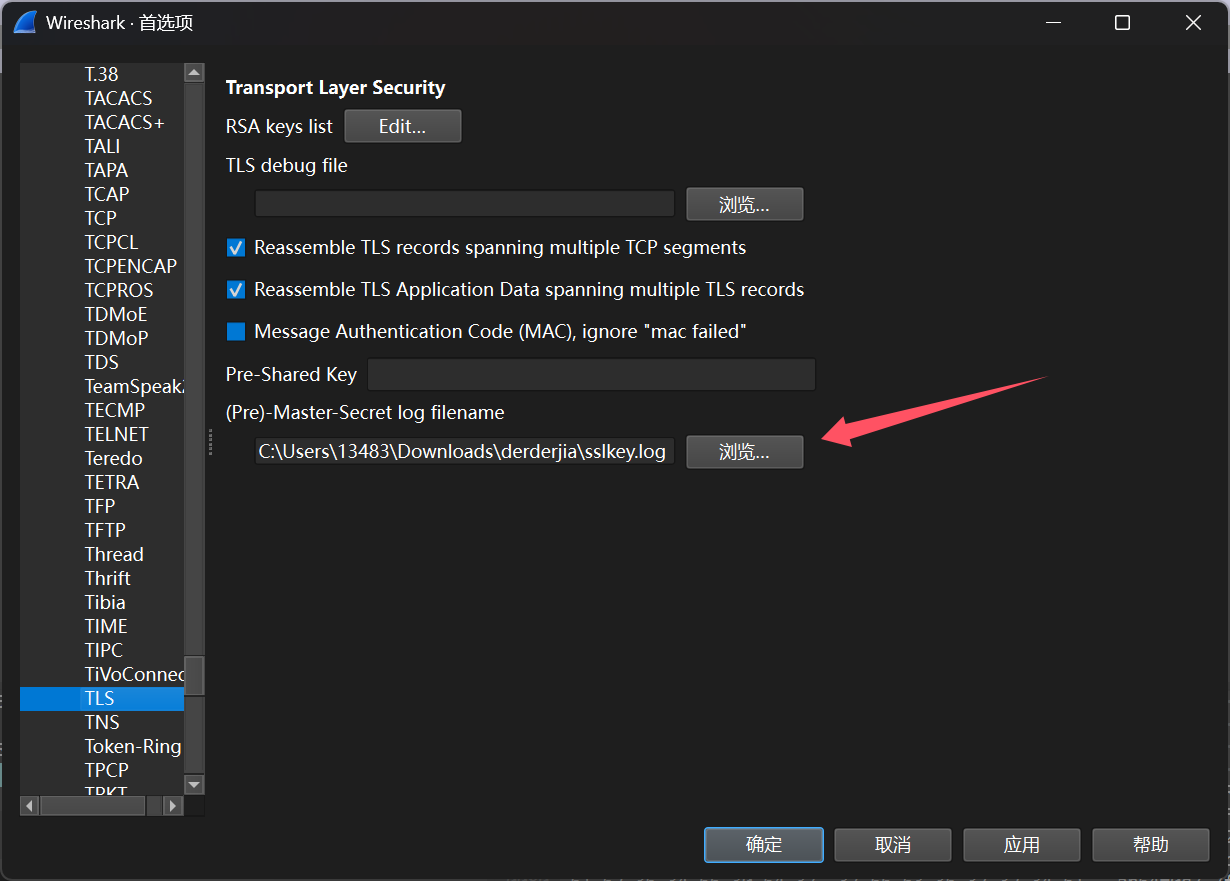Click the sslkey.log filename path field

coord(464,452)
